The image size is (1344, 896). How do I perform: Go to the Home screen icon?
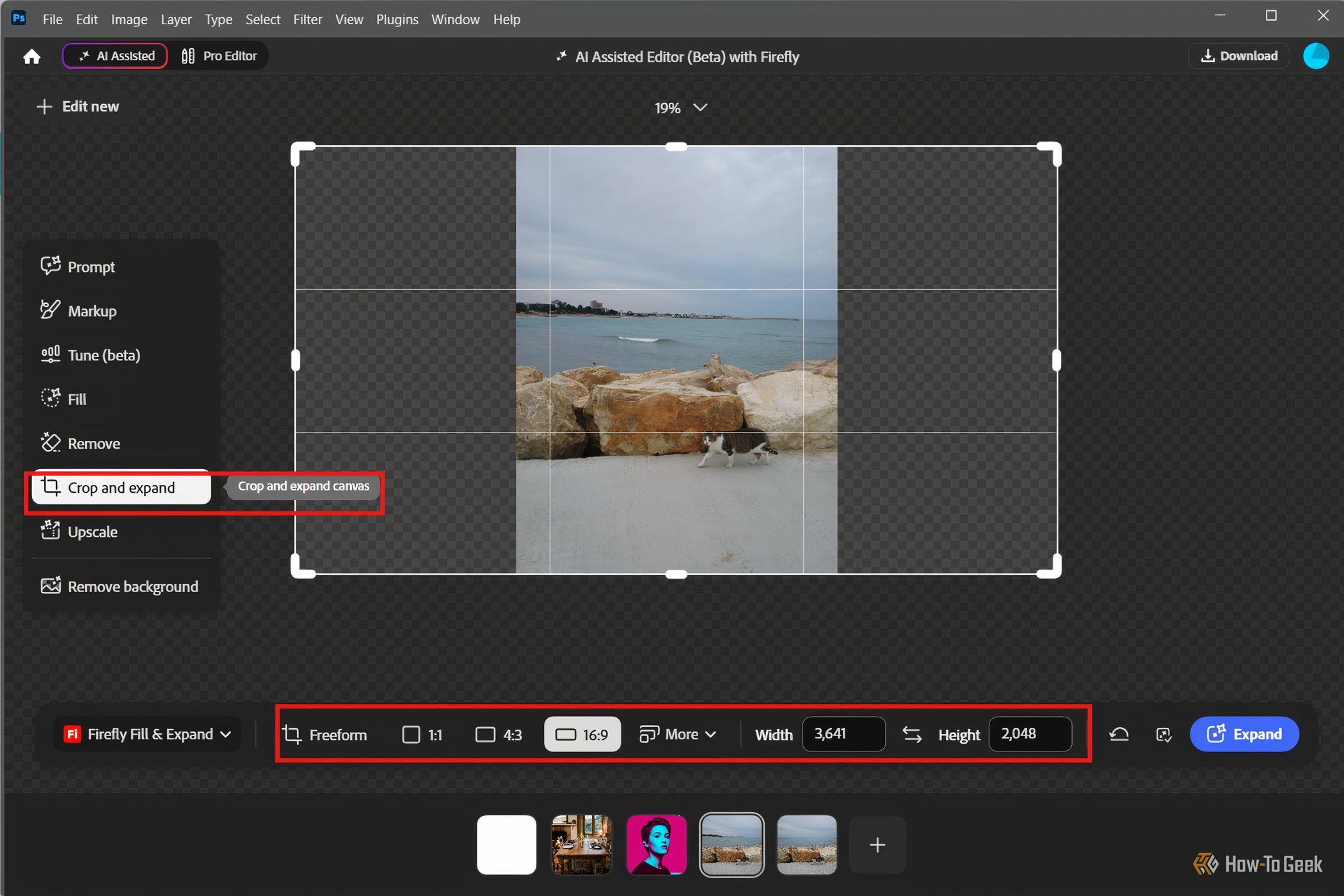click(x=31, y=56)
